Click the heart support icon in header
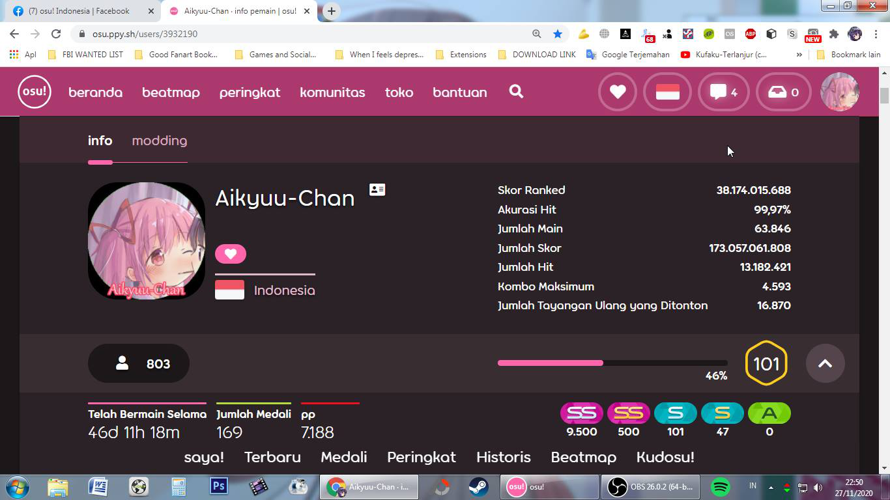The image size is (890, 500). tap(618, 91)
